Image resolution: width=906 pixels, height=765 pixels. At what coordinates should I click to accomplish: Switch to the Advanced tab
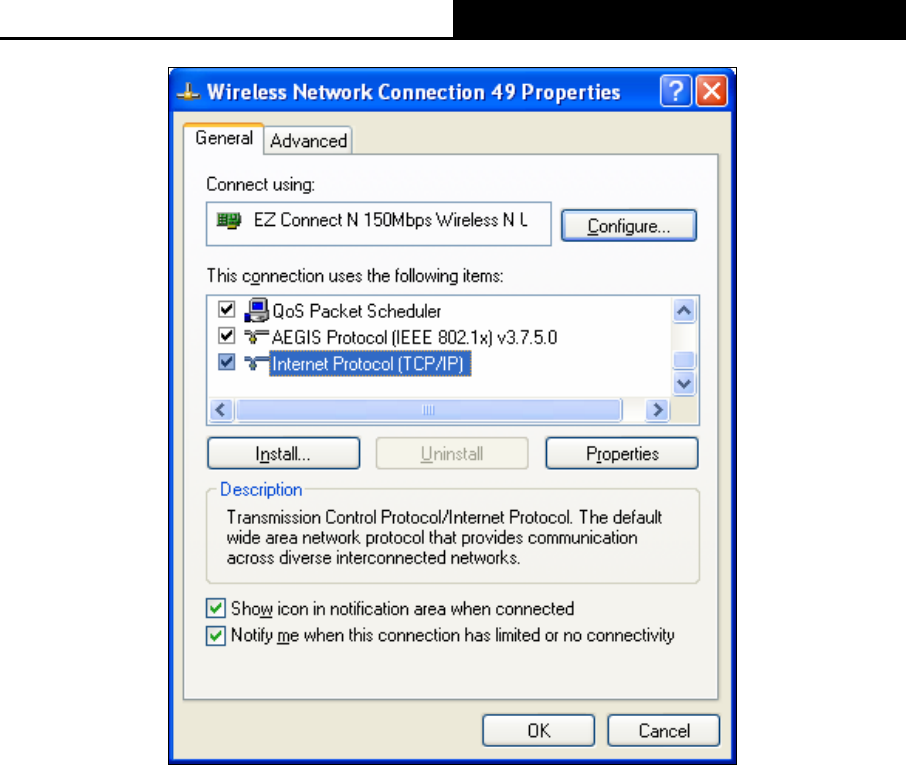click(x=308, y=140)
